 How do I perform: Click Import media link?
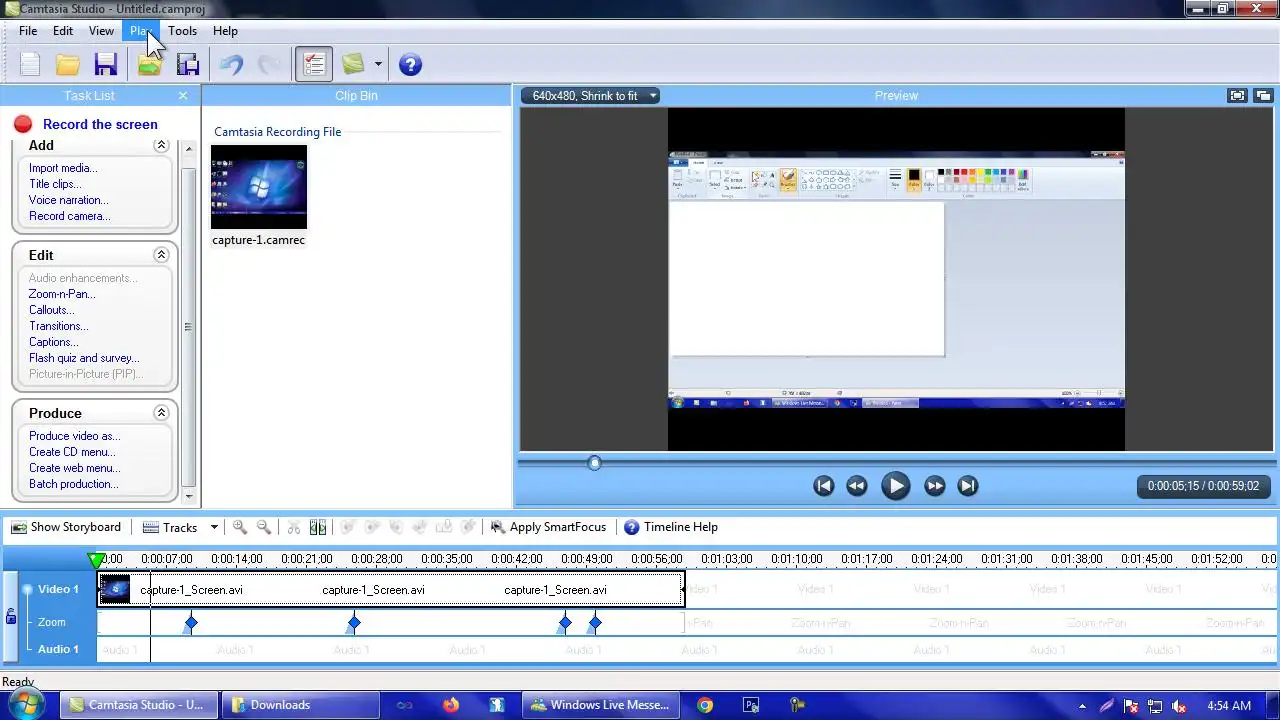[63, 168]
